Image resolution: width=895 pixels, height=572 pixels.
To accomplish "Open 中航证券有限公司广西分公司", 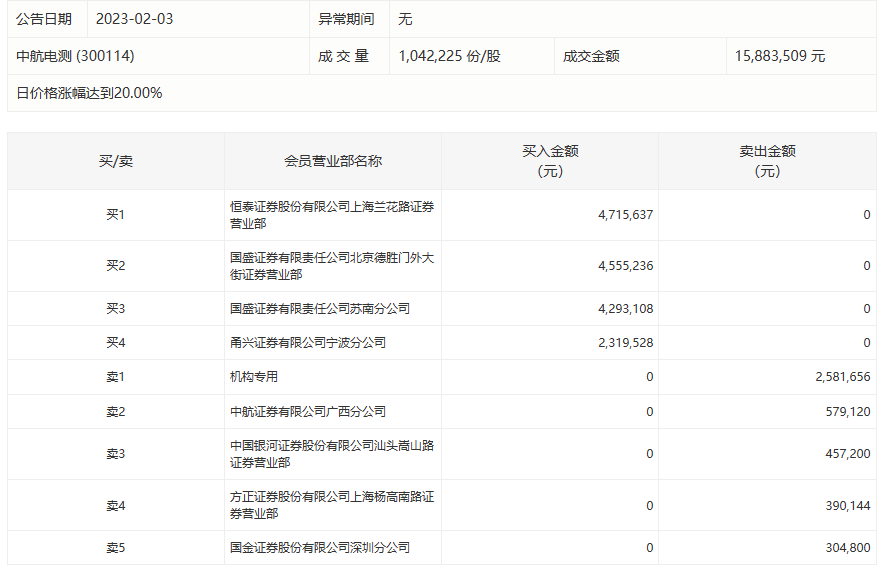I will click(308, 411).
